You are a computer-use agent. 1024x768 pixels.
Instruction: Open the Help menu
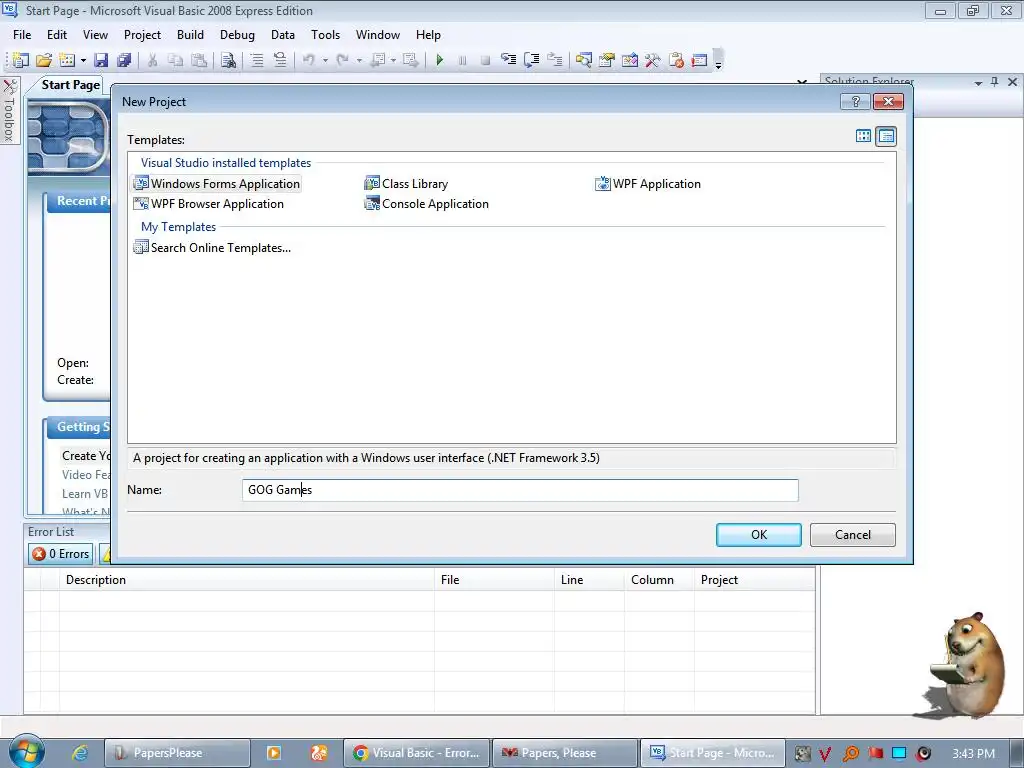coord(428,35)
